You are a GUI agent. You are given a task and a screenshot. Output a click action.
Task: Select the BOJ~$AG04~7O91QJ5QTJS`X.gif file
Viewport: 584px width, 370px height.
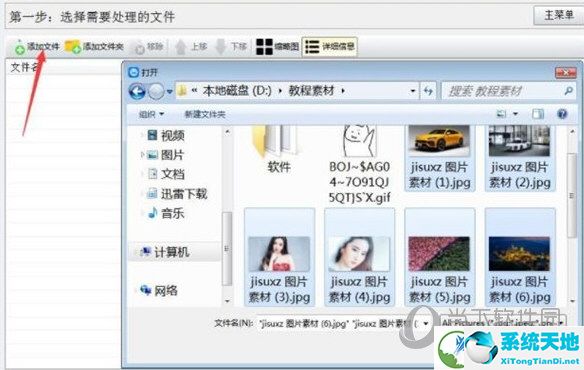coord(359,164)
